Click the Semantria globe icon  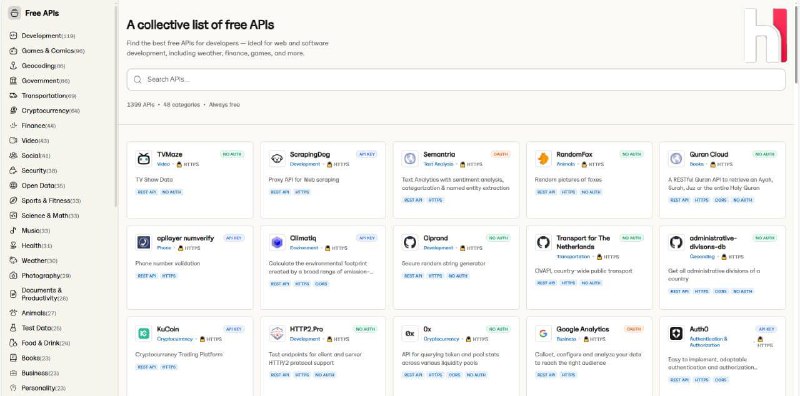coord(410,159)
